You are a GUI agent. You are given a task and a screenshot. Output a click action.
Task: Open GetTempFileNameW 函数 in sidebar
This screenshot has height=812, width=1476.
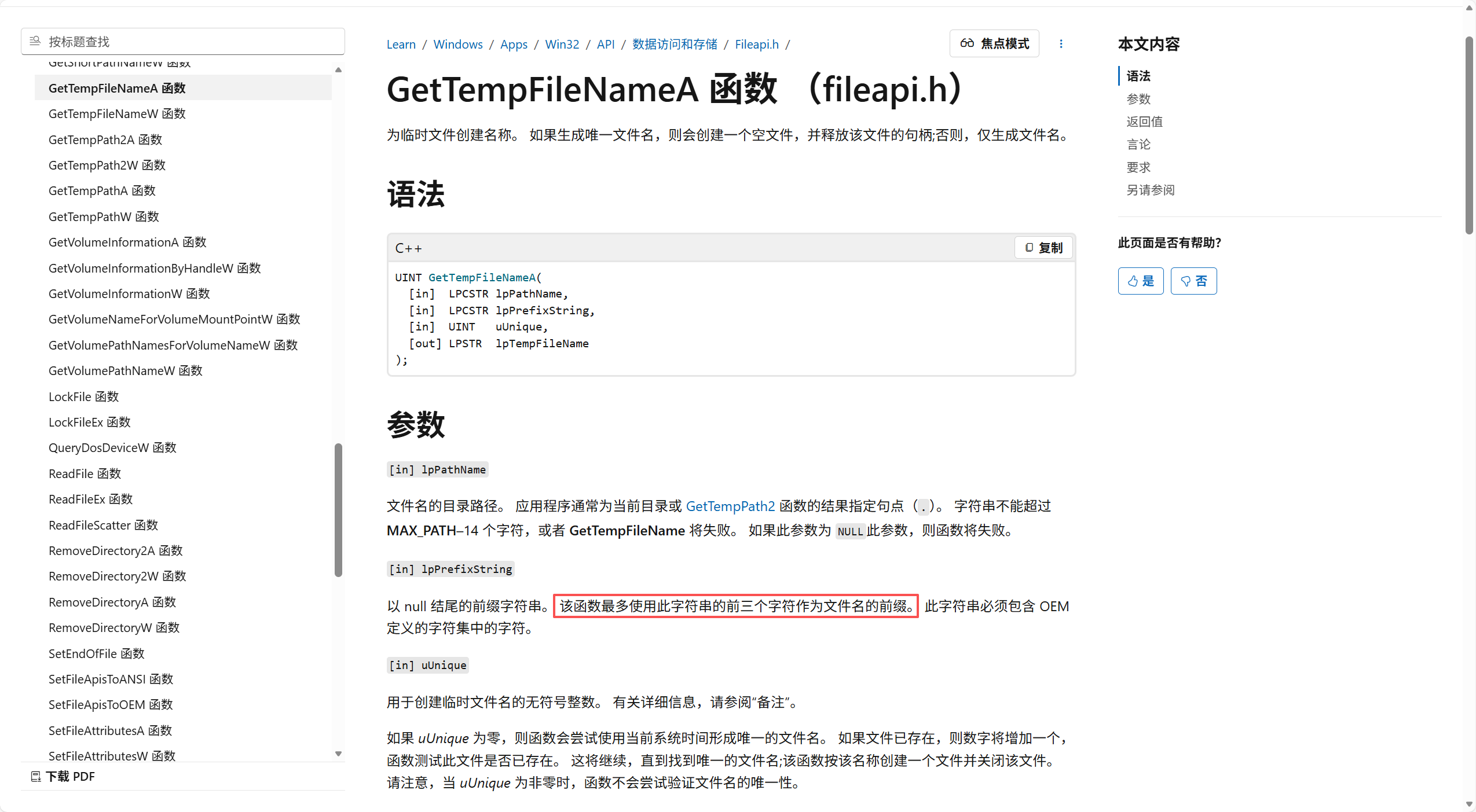[x=117, y=114]
